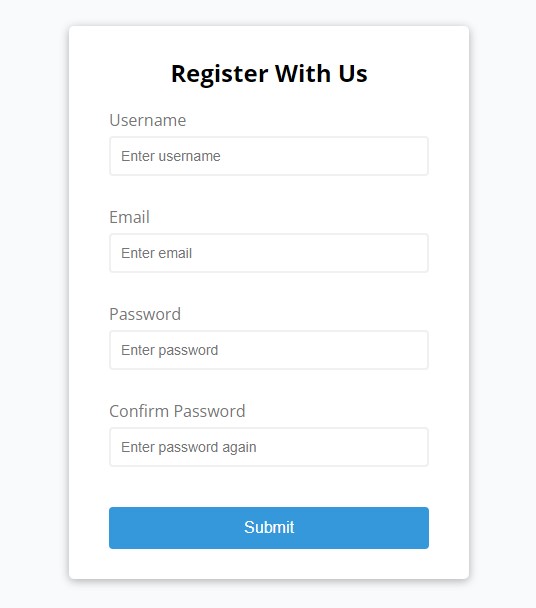Focus the Email input field
536x608 pixels.
(x=269, y=253)
